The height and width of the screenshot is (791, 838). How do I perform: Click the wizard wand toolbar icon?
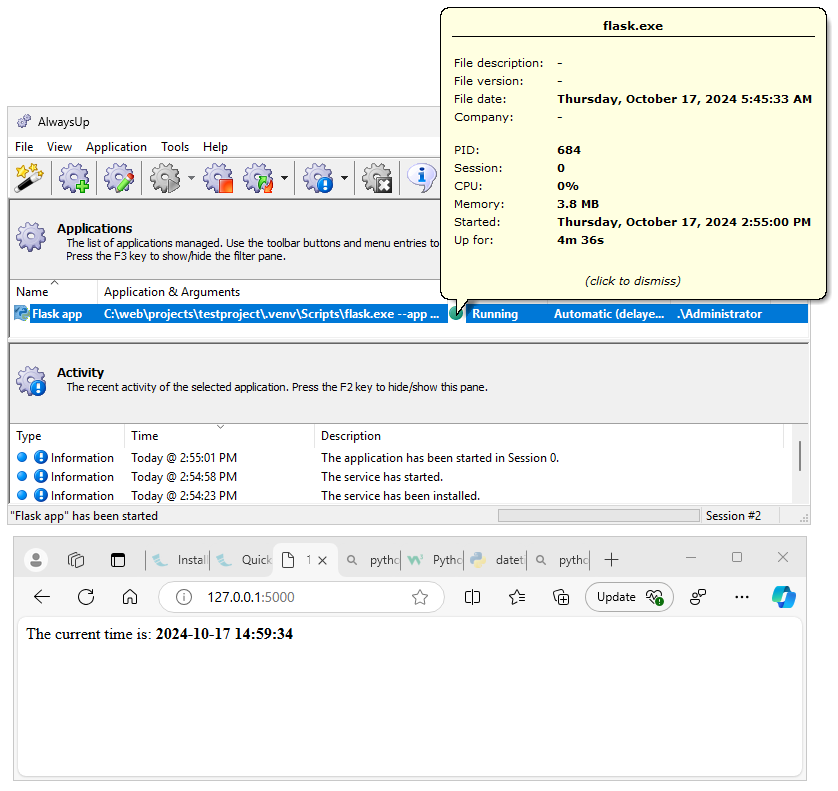click(x=28, y=179)
